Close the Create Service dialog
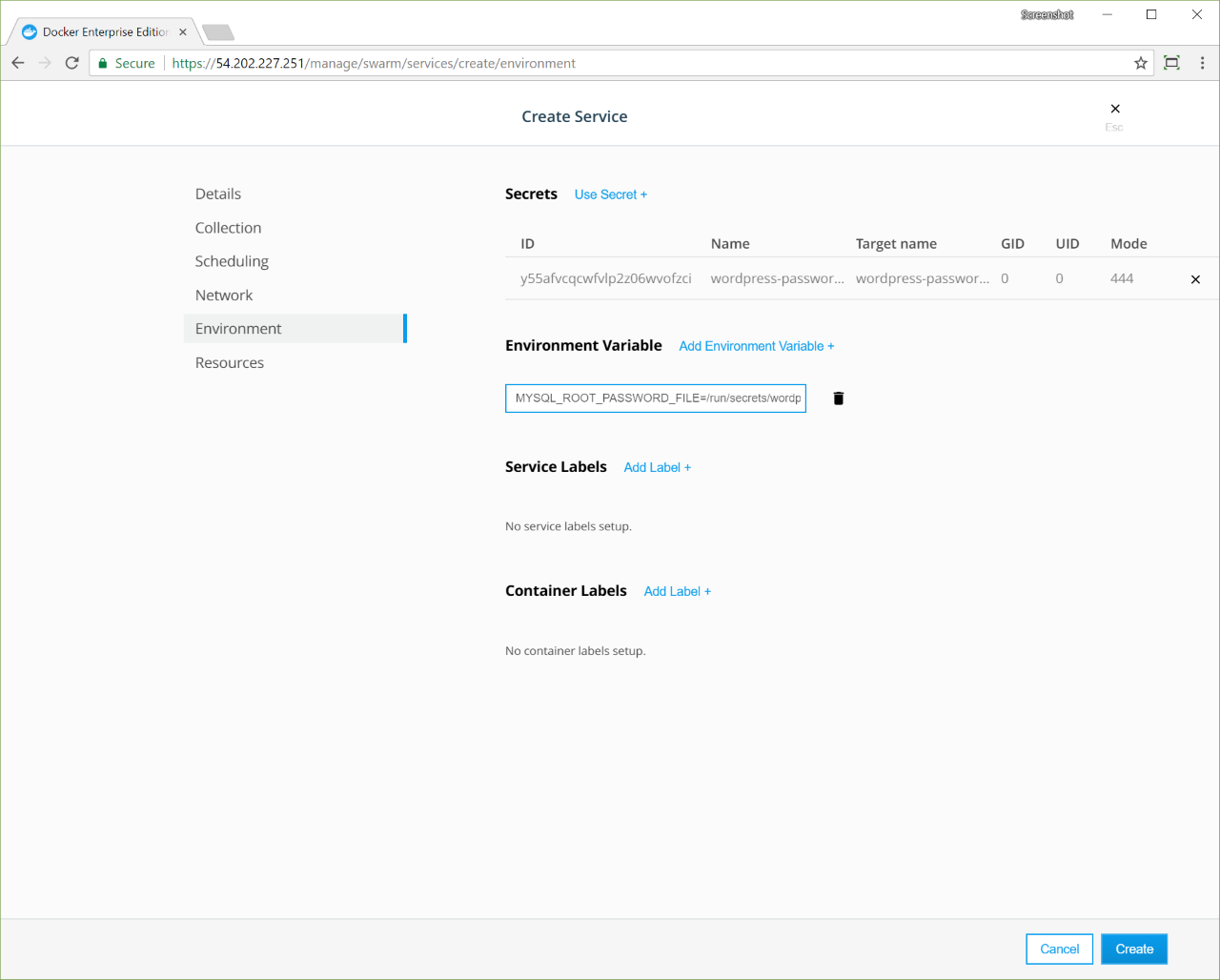Screen dimensions: 1220x980 click(x=1114, y=109)
